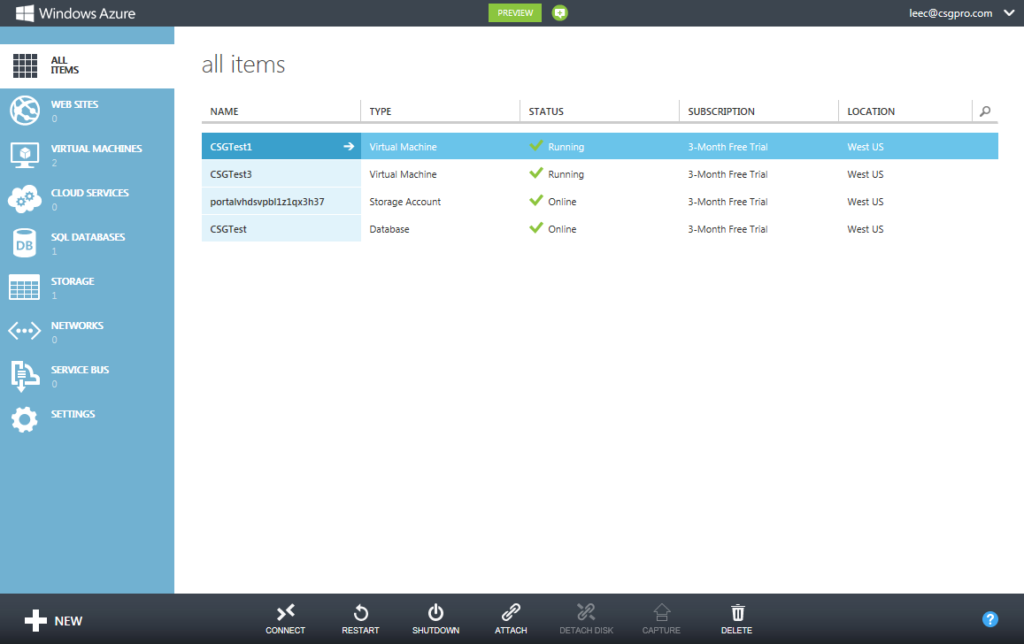
Task: Open the search in the items list
Action: point(985,111)
